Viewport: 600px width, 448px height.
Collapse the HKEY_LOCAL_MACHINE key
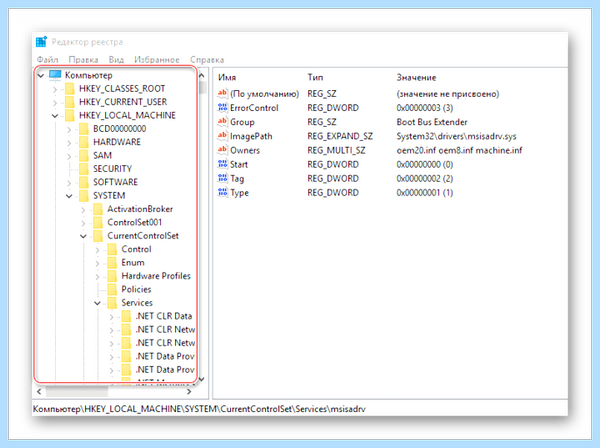point(55,116)
